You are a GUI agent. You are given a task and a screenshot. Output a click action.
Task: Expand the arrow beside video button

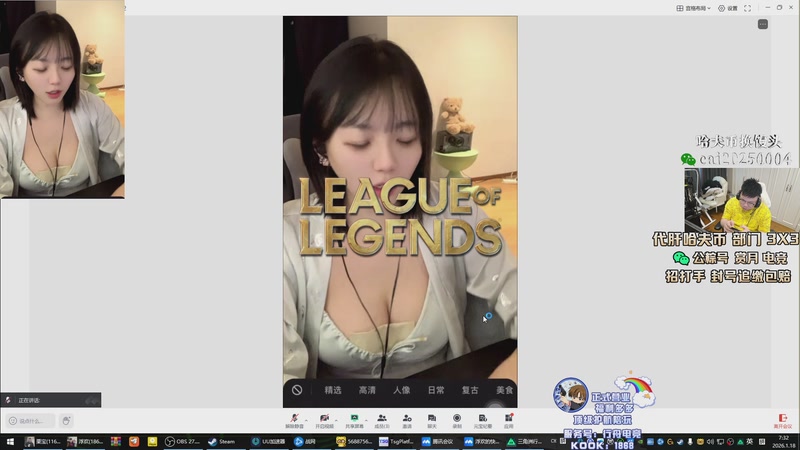pyautogui.click(x=337, y=419)
